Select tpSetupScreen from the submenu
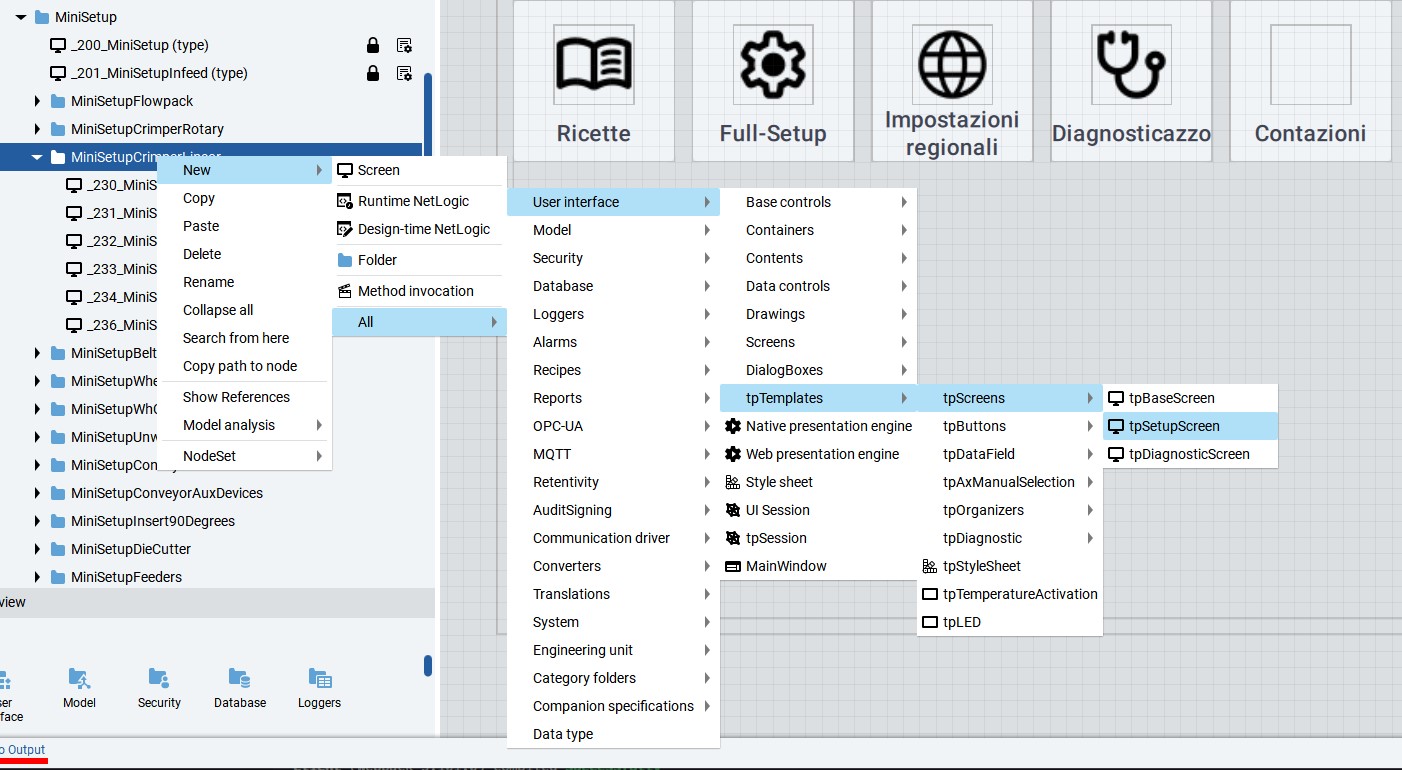 pyautogui.click(x=1174, y=426)
